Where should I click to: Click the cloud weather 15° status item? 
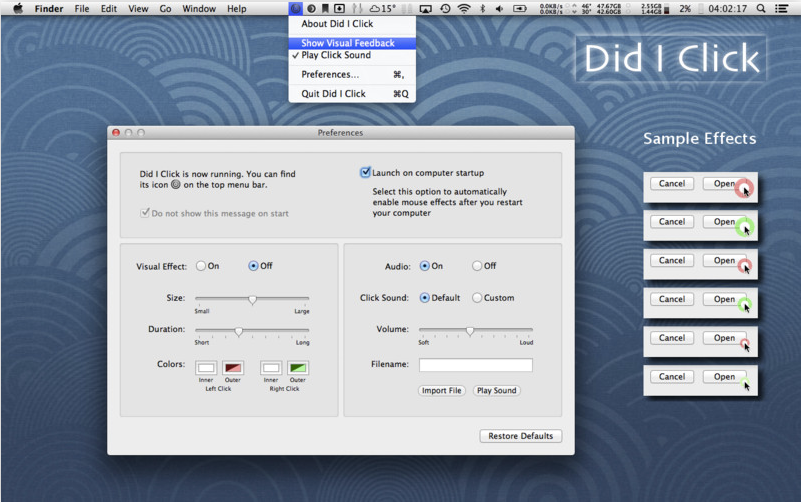point(383,9)
